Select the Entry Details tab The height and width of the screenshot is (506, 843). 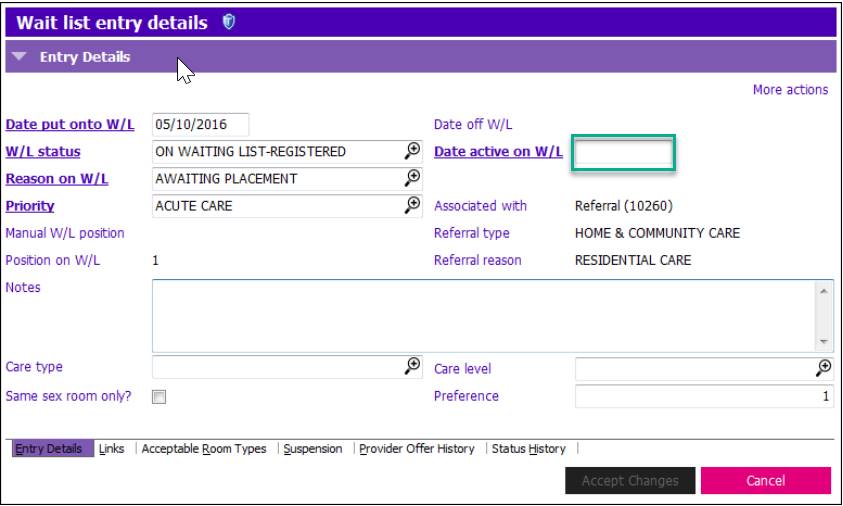click(x=52, y=448)
